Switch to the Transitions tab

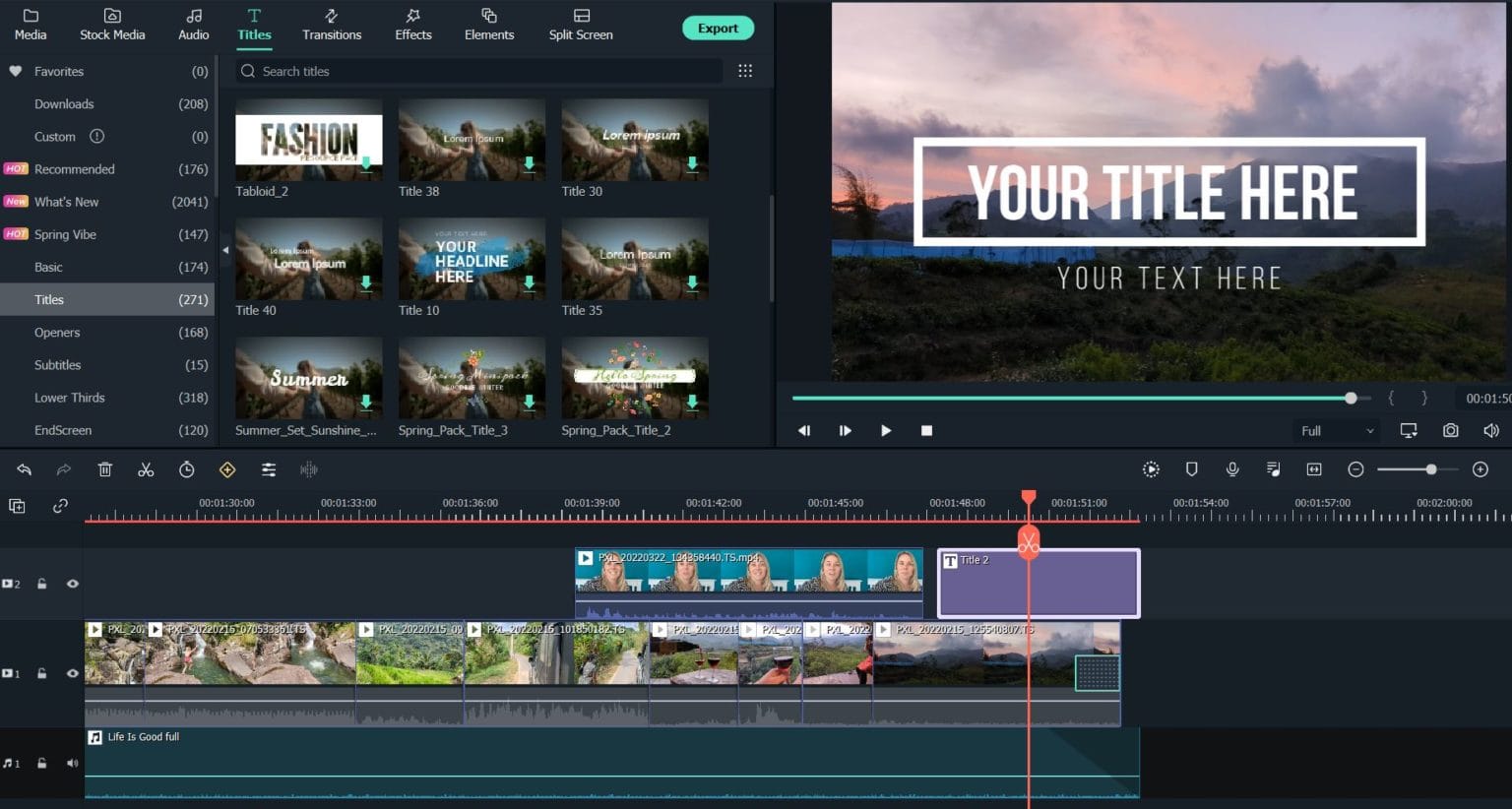coord(332,25)
